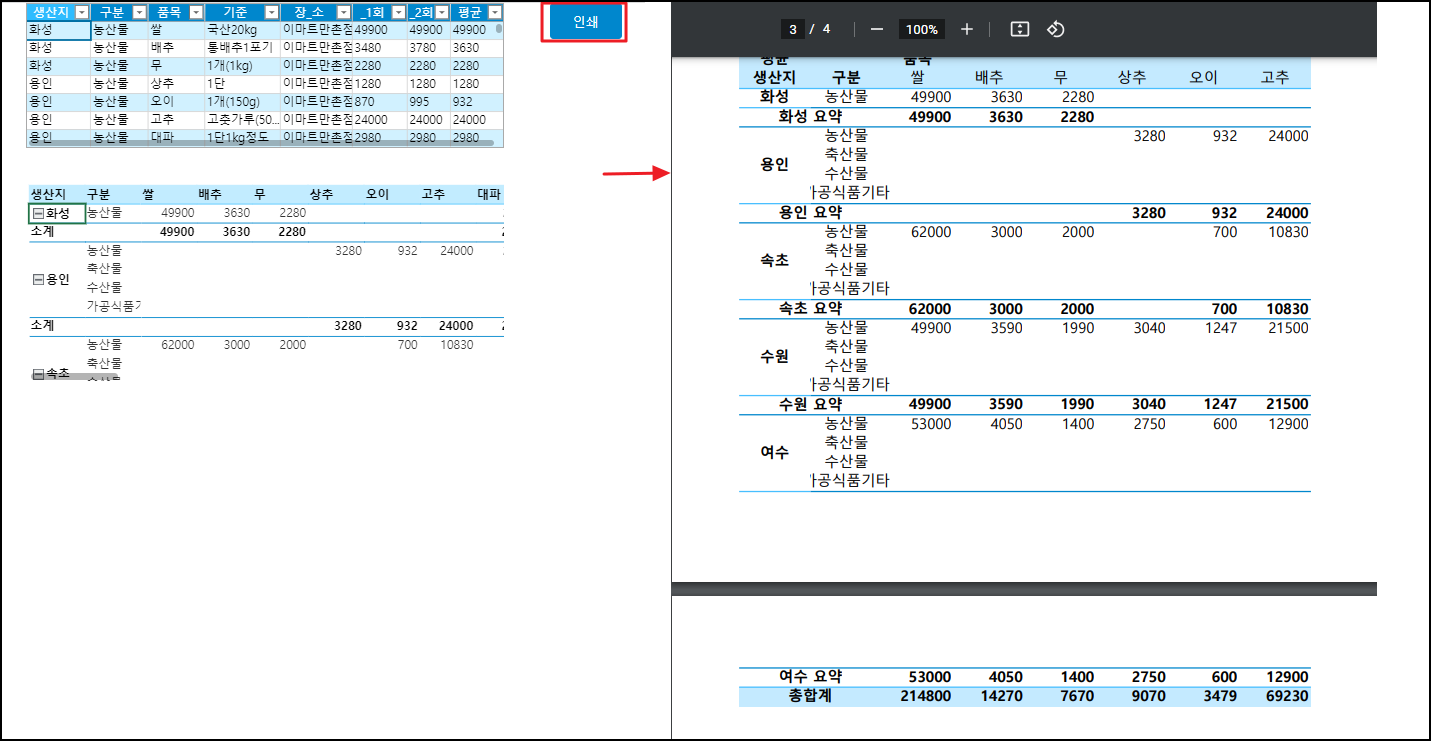Open the 기준 column filter dropdown

pyautogui.click(x=272, y=12)
